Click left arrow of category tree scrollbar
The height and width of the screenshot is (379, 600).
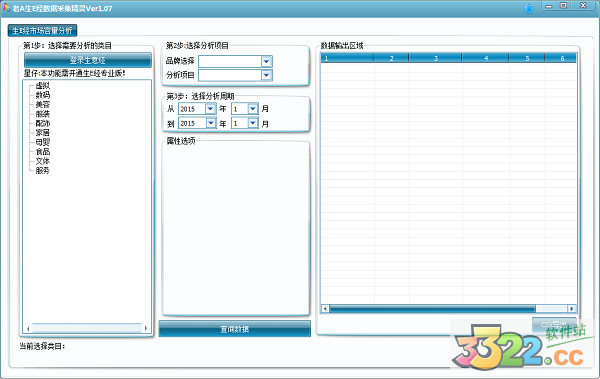click(28, 328)
